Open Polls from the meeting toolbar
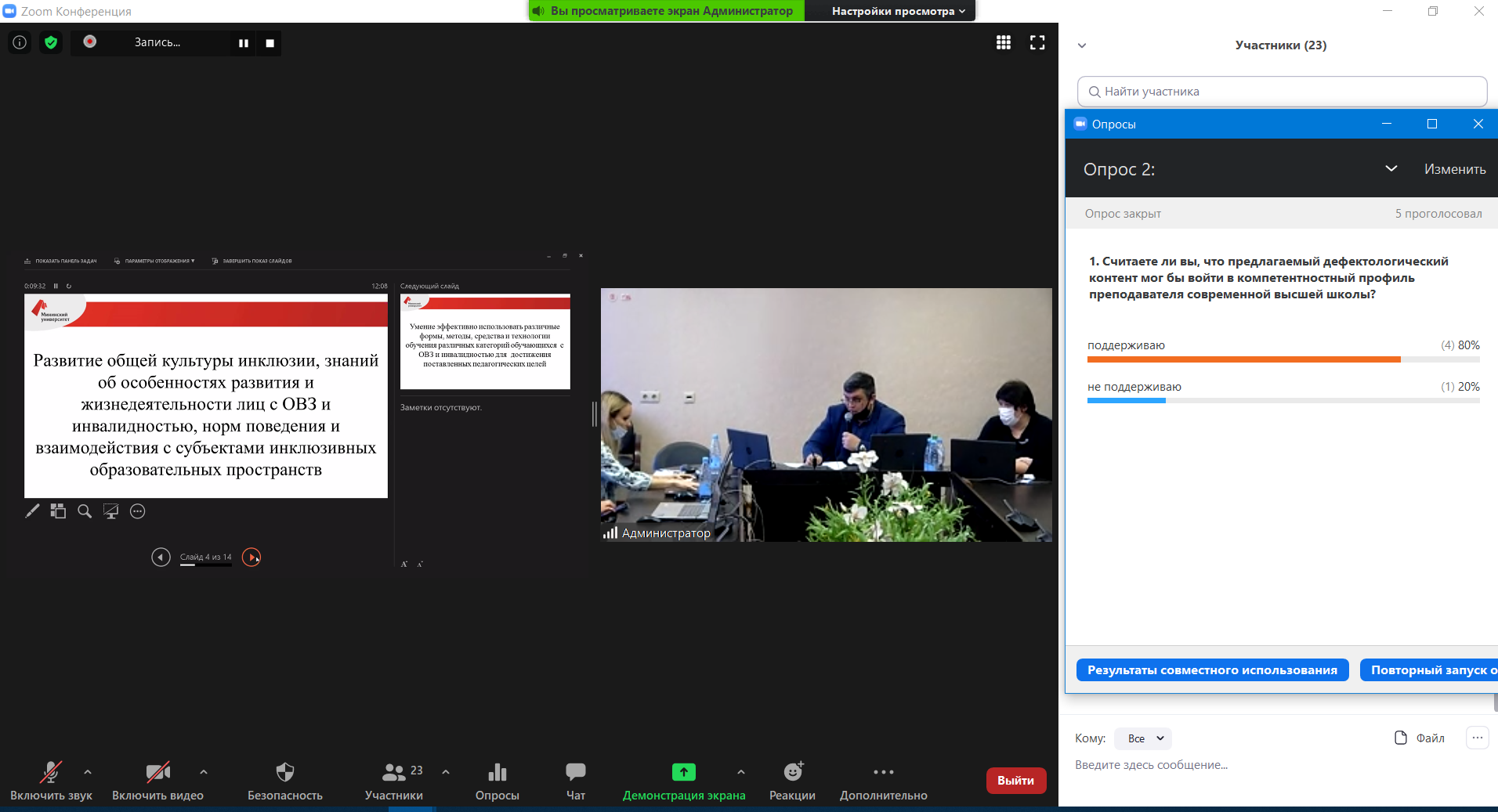1498x812 pixels. (x=497, y=781)
